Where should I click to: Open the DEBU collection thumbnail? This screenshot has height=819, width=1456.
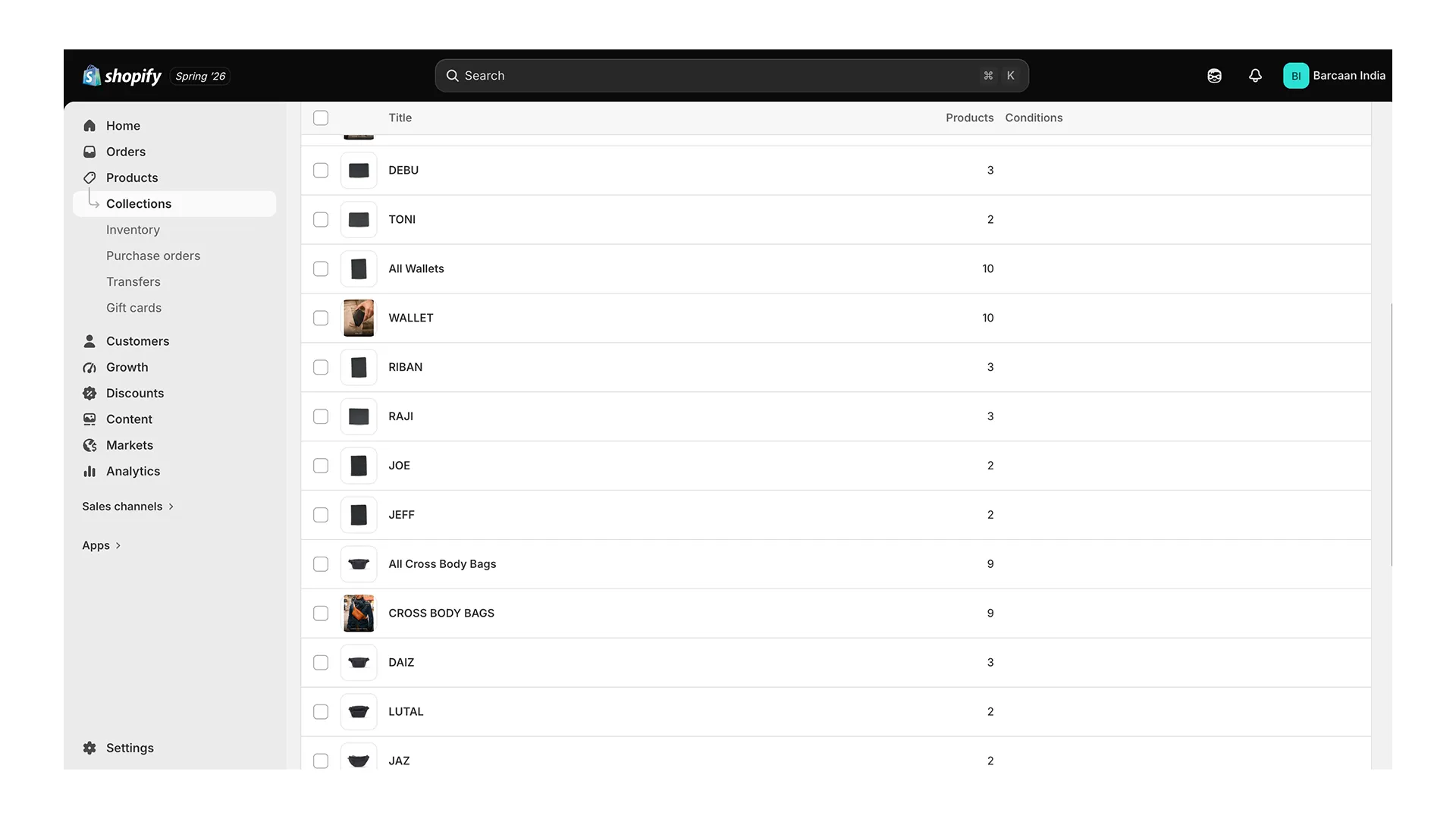pos(359,171)
